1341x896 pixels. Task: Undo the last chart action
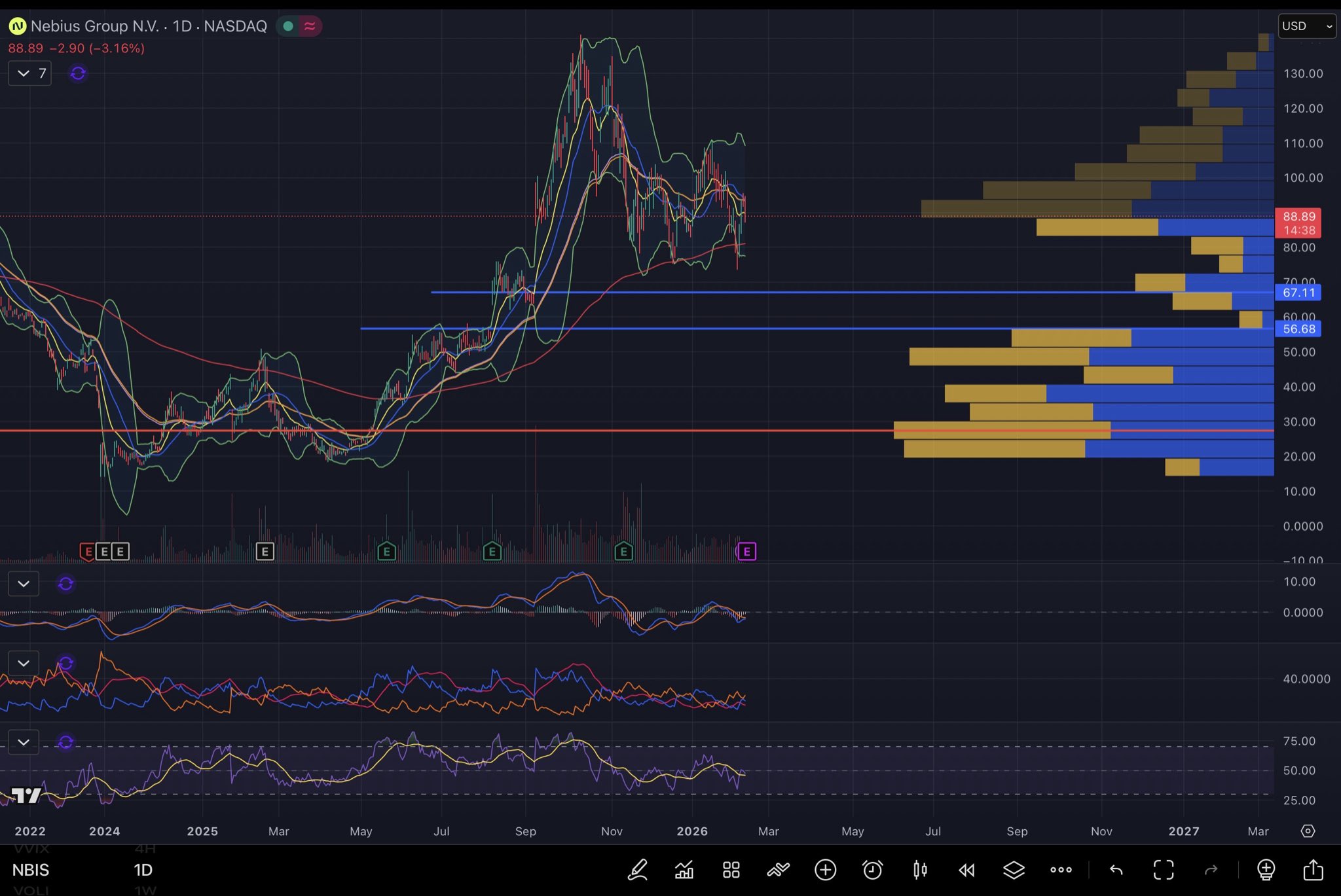(x=1116, y=870)
